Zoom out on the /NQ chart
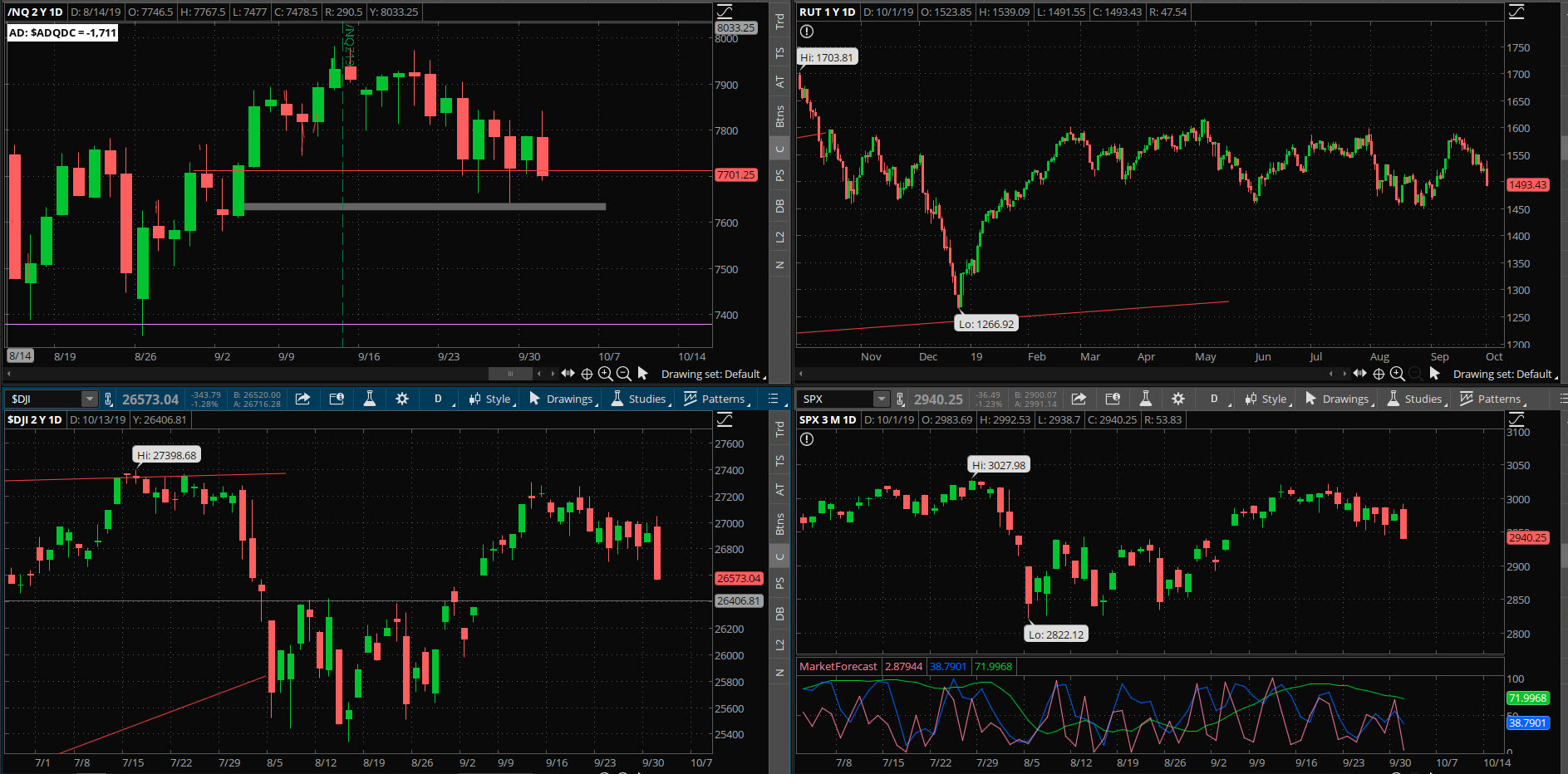The height and width of the screenshot is (774, 1568). [x=623, y=374]
